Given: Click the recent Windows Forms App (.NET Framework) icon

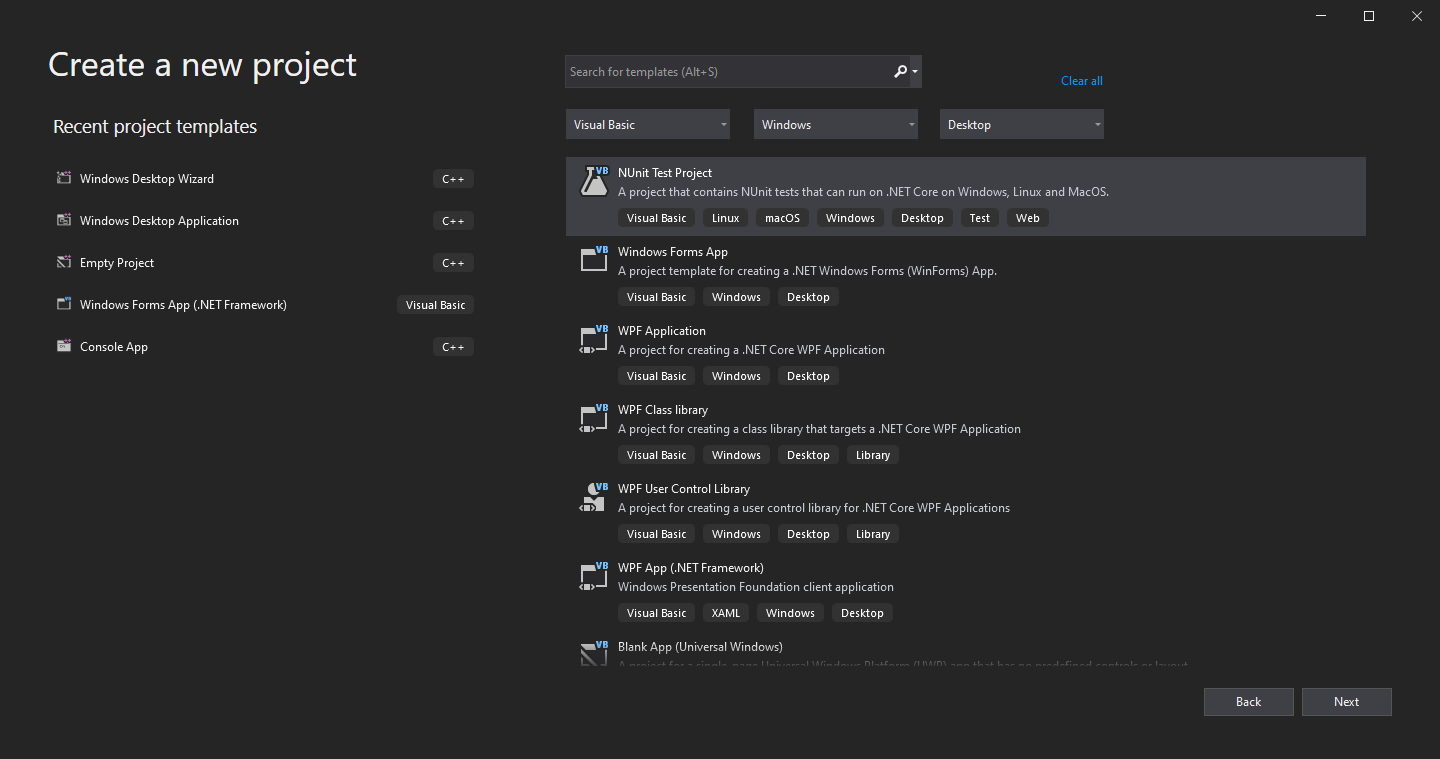Looking at the screenshot, I should click(x=64, y=305).
